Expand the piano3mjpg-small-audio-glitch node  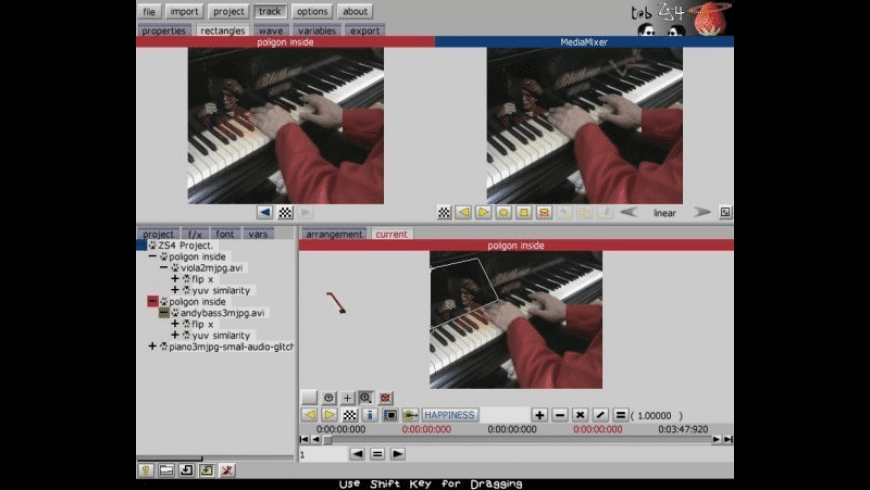[x=153, y=346]
